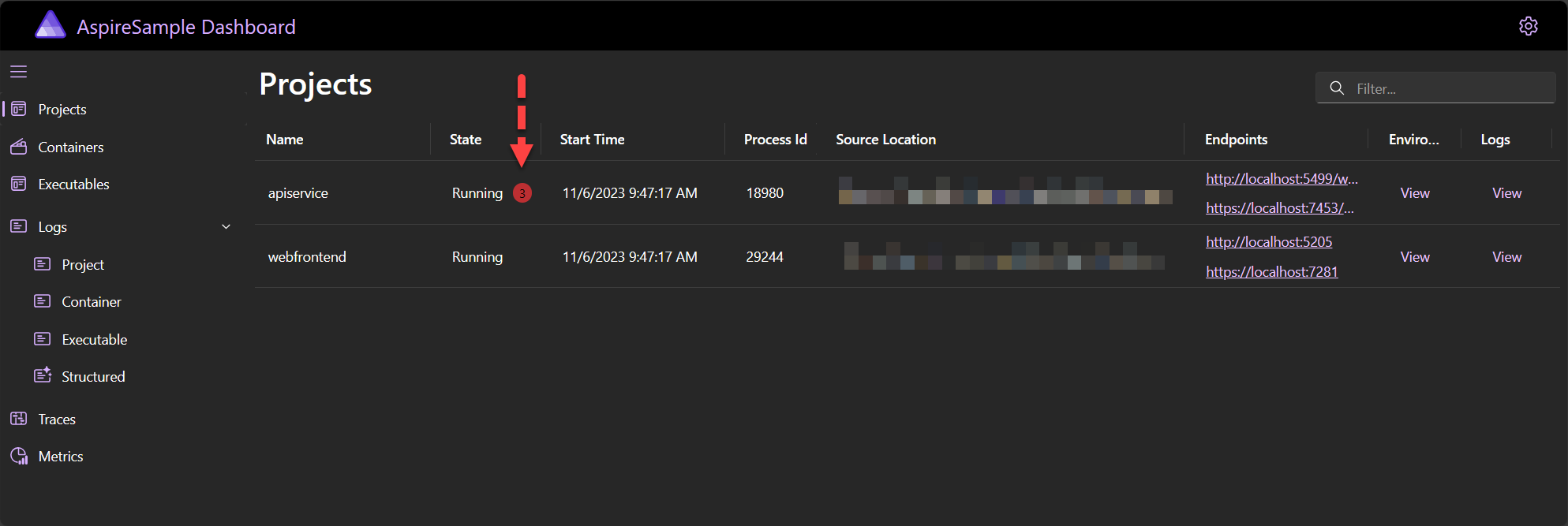1568x526 pixels.
Task: Click the Logs sidebar icon
Action: click(19, 226)
